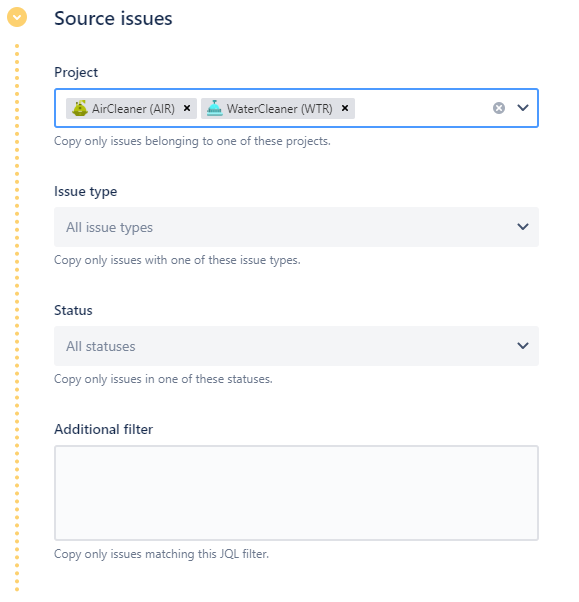579x602 pixels.
Task: Click the Issue type field label
Action: tap(86, 192)
